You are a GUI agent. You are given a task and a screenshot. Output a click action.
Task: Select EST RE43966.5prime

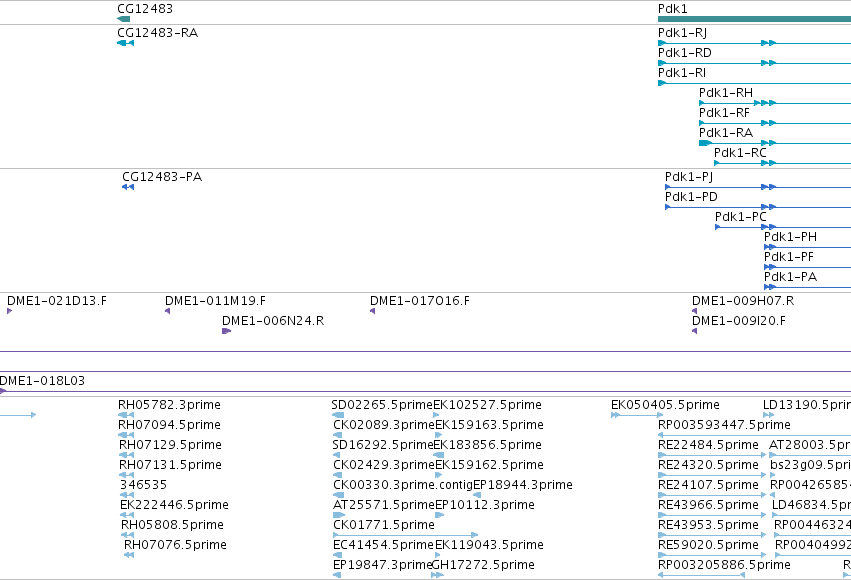pyautogui.click(x=712, y=515)
